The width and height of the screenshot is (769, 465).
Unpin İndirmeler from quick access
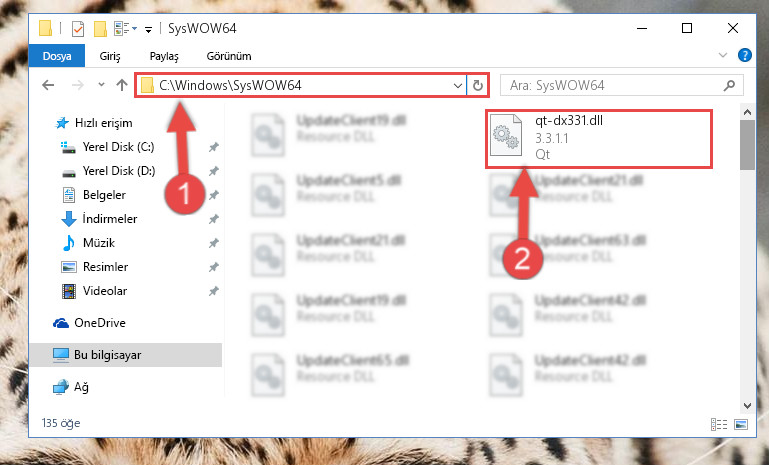point(213,219)
